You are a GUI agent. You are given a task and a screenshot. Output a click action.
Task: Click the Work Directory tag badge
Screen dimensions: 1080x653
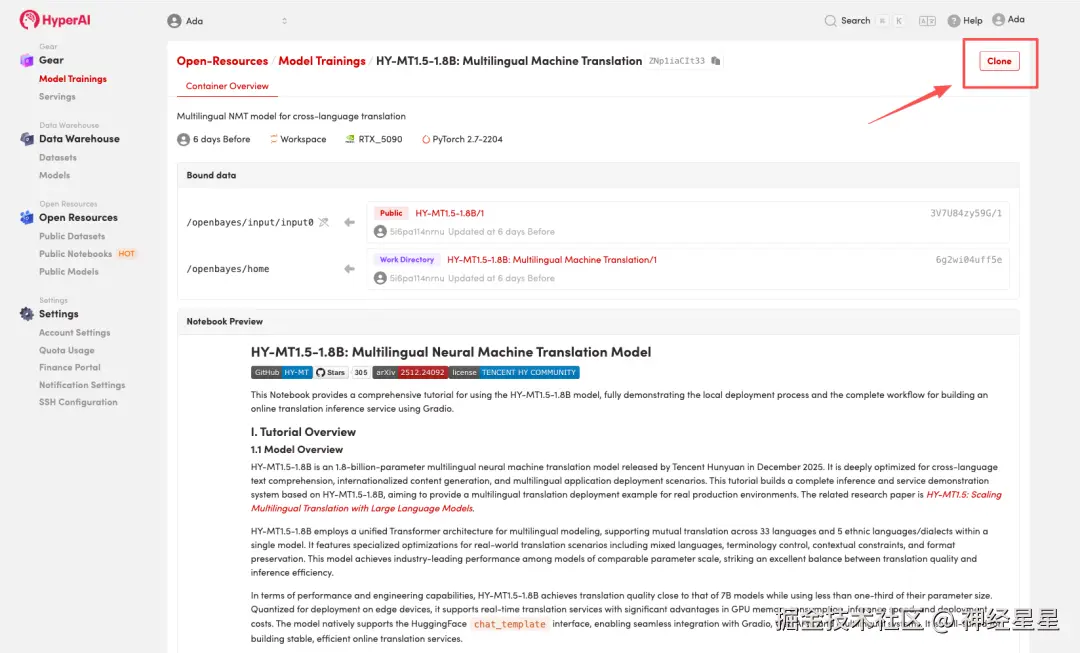[x=406, y=260]
